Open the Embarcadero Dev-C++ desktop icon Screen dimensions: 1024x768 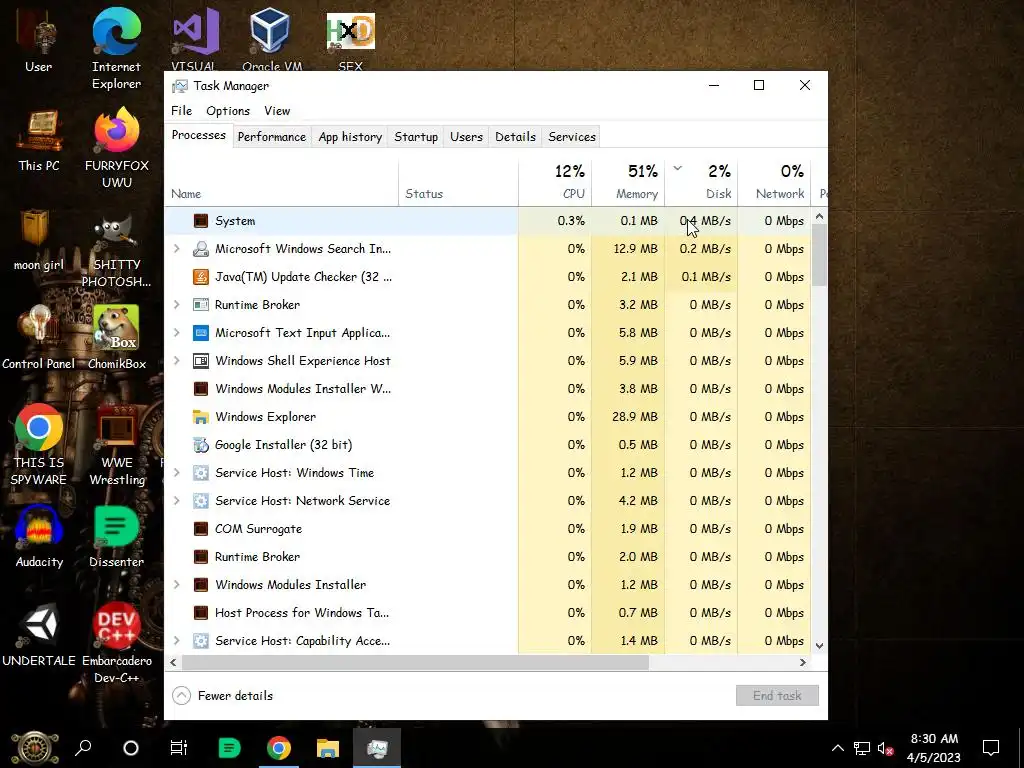click(x=117, y=643)
